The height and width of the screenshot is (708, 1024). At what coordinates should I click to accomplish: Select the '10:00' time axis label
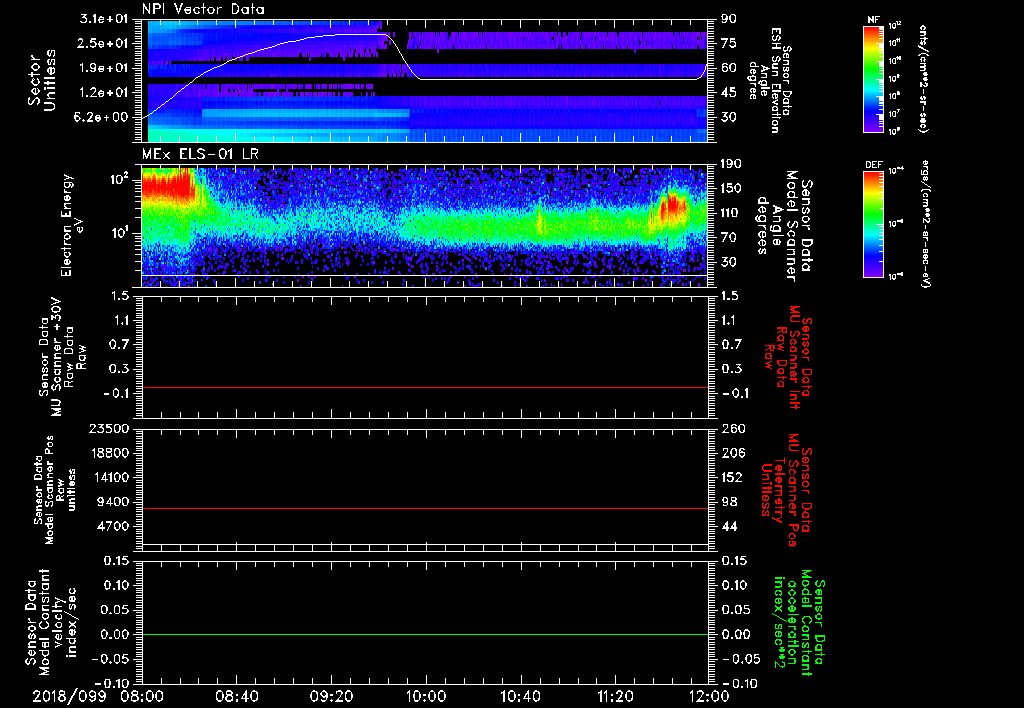click(426, 696)
